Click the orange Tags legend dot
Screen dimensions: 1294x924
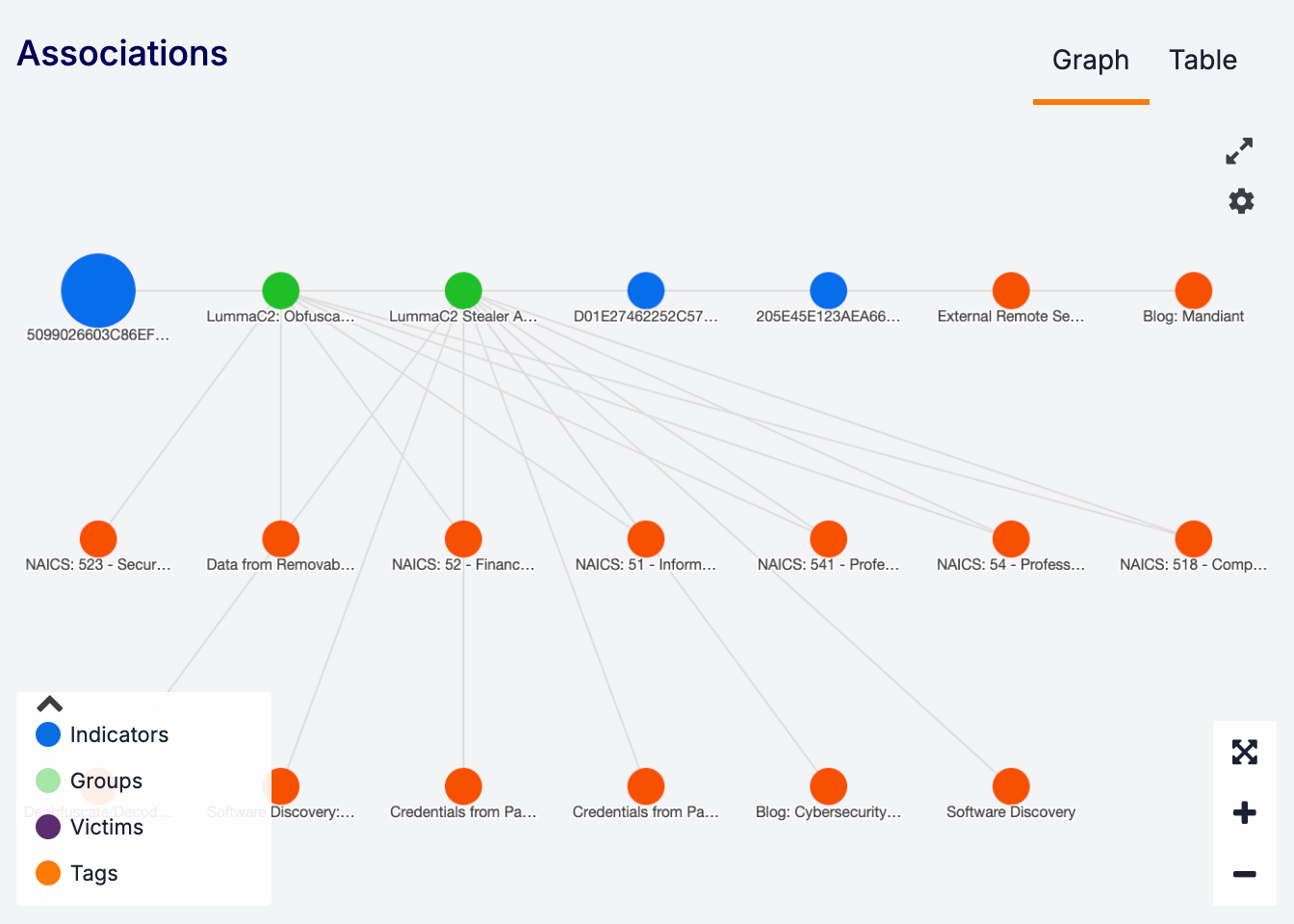pyautogui.click(x=47, y=873)
